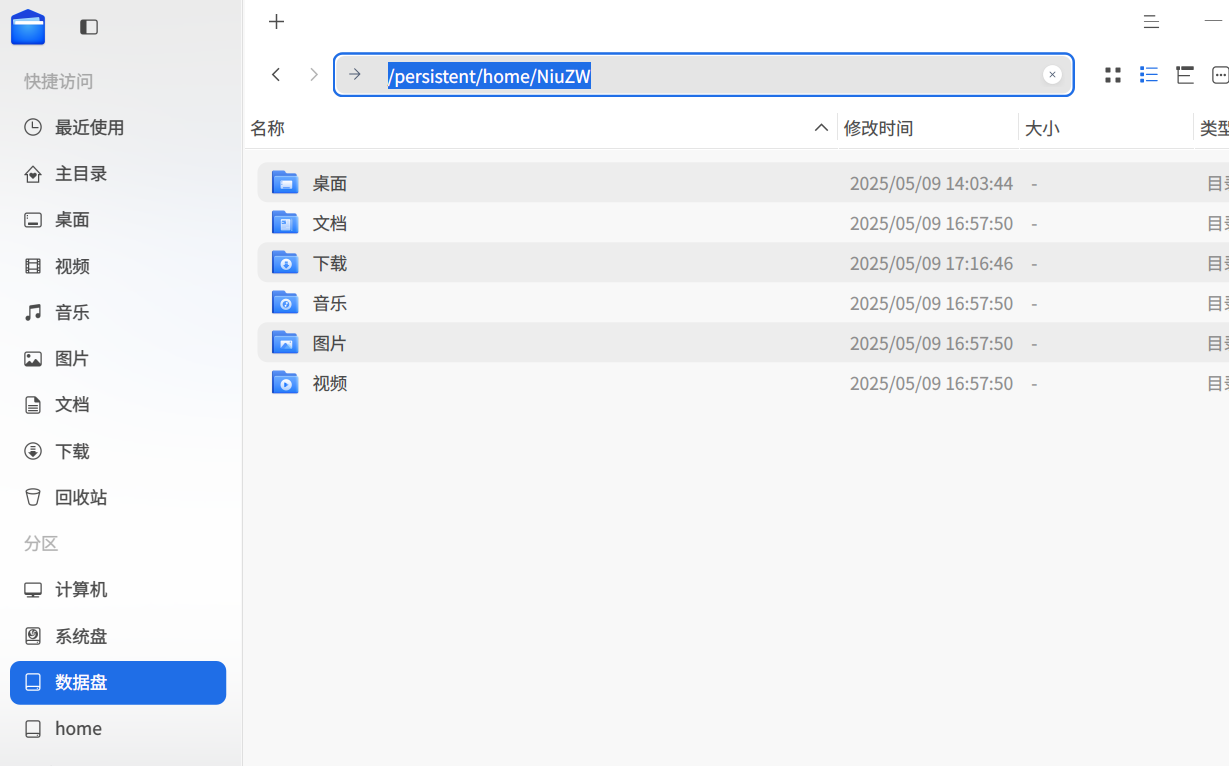Open 视频 from the sidebar
The width and height of the screenshot is (1229, 766).
point(118,266)
